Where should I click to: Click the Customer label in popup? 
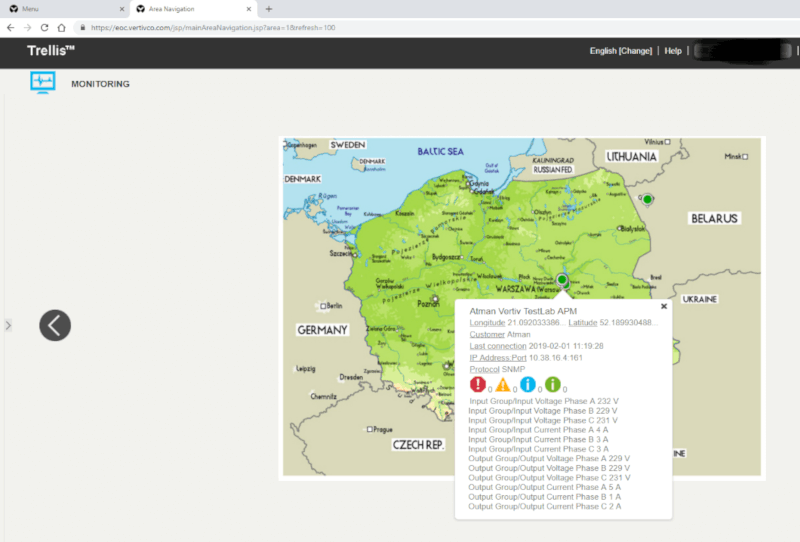click(487, 334)
